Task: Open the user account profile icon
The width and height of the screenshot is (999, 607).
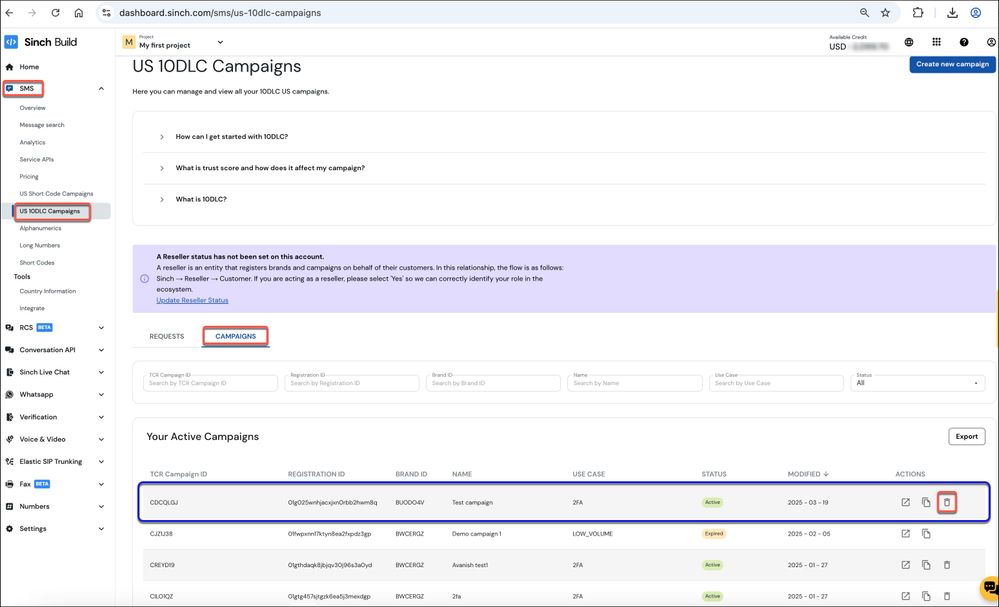Action: coord(990,42)
